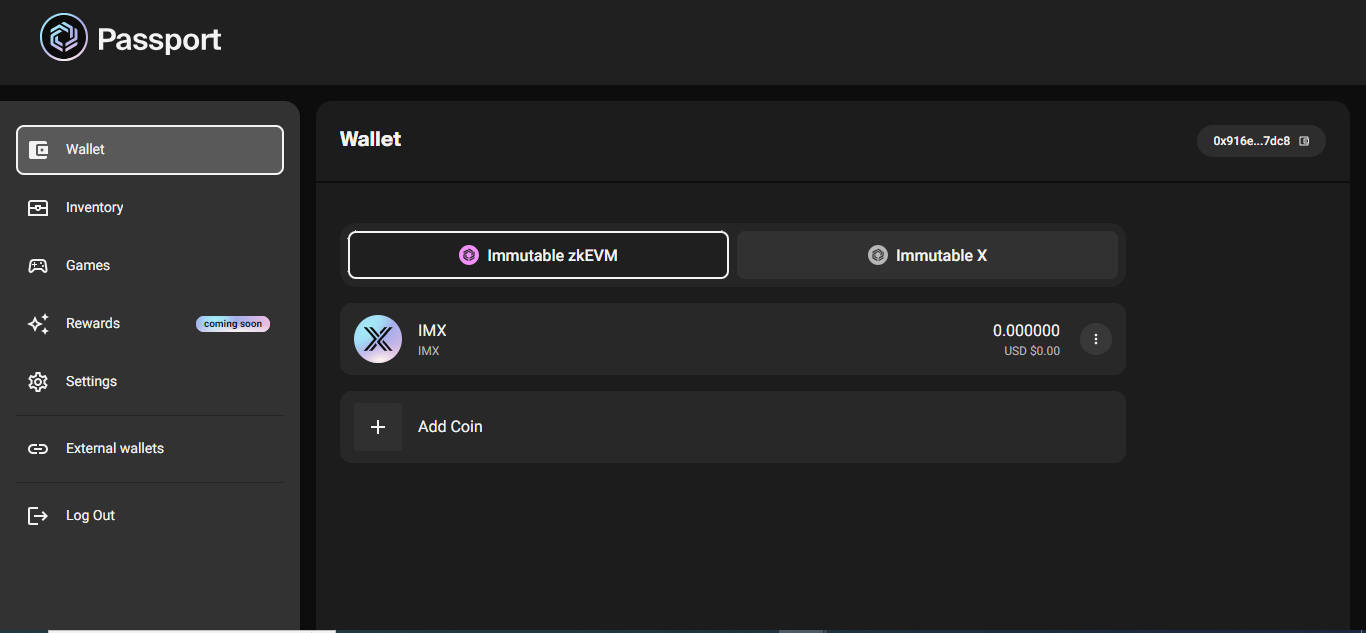Click the copy icon beside address
1366x633 pixels.
pyautogui.click(x=1304, y=141)
